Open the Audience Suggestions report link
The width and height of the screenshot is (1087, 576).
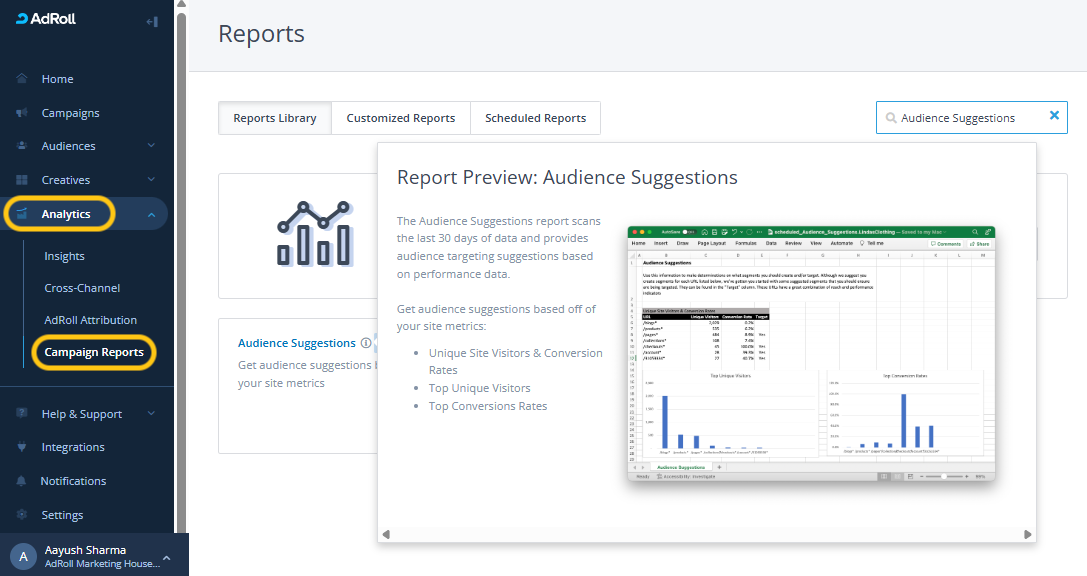point(296,343)
